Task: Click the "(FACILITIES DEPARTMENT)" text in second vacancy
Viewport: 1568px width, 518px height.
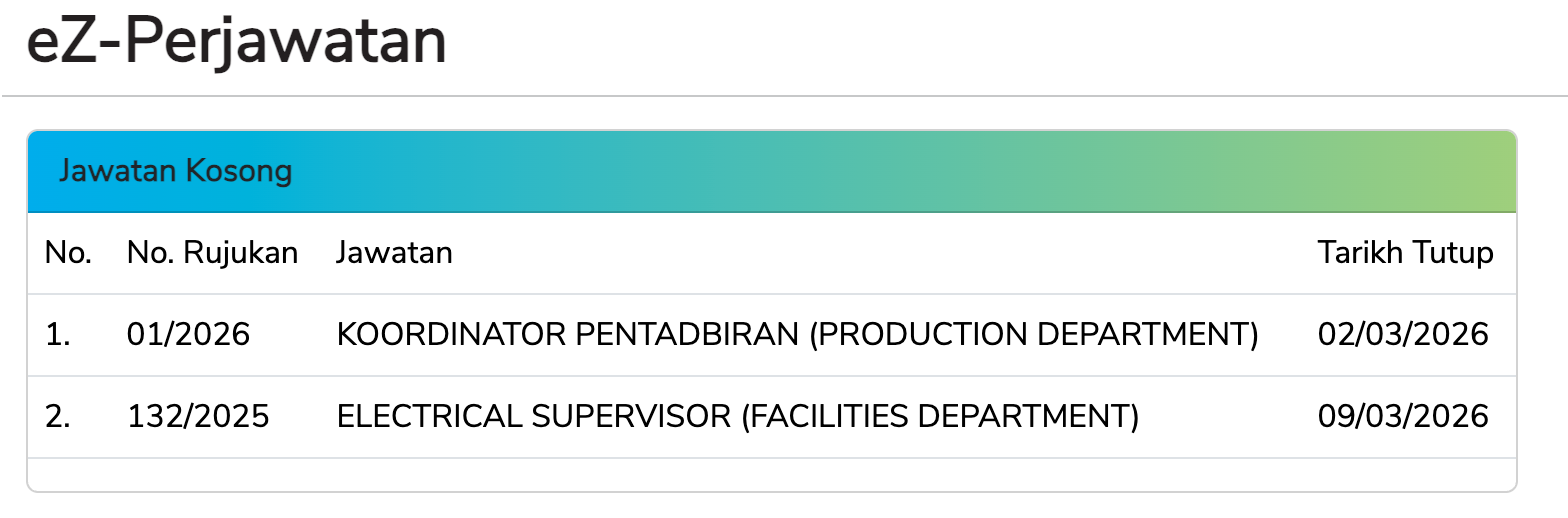Action: click(939, 417)
